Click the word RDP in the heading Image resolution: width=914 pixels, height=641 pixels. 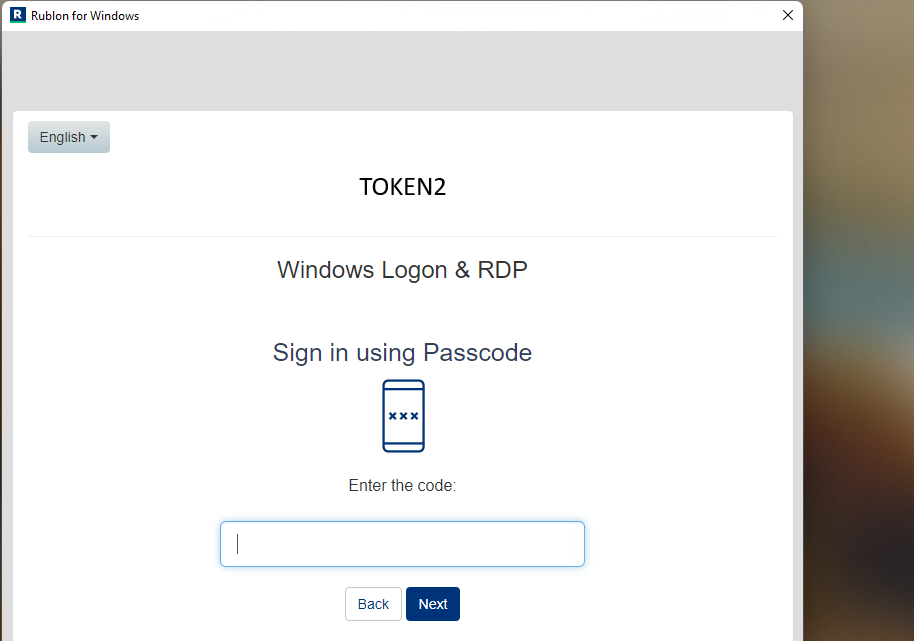coord(502,270)
